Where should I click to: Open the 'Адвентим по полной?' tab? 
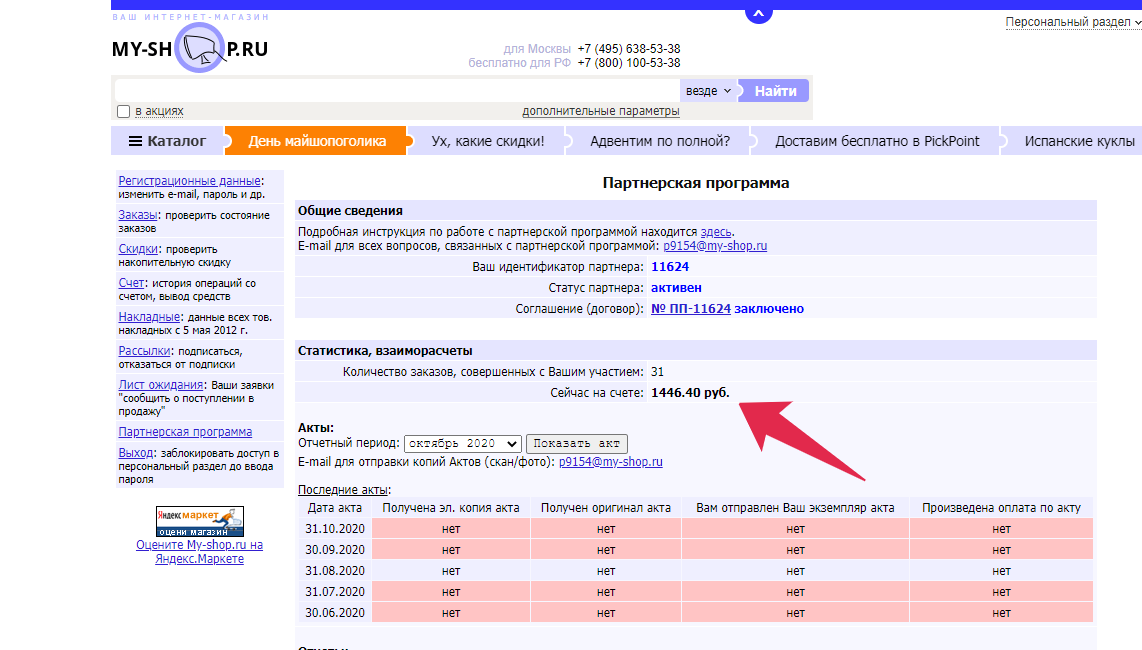660,141
